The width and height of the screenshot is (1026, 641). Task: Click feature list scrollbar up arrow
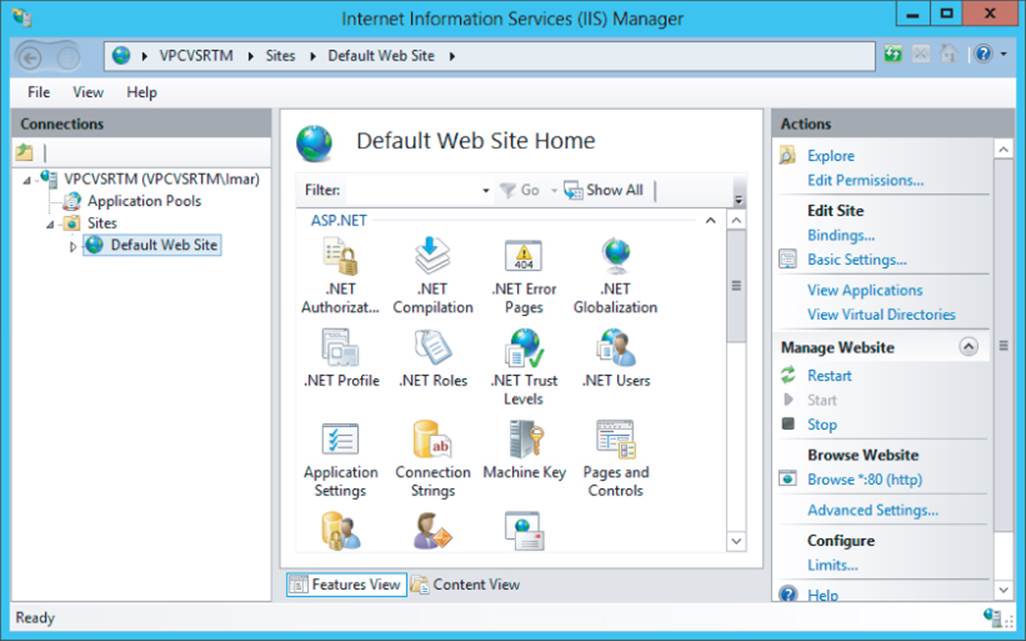[x=736, y=220]
